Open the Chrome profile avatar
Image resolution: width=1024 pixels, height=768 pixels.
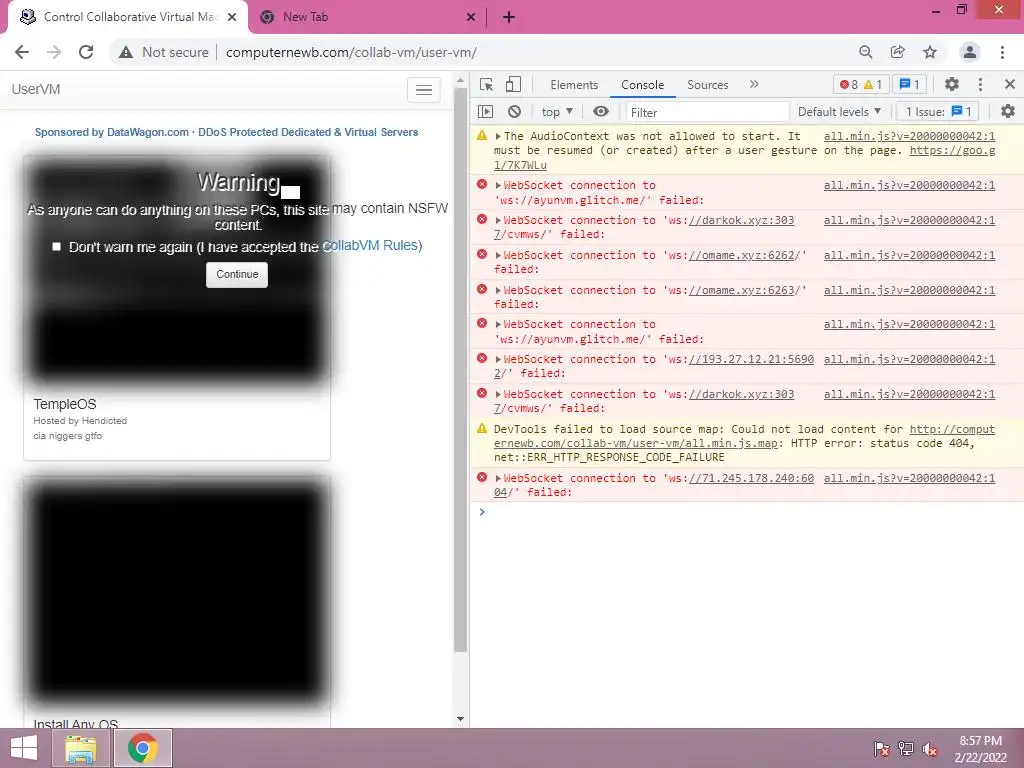point(970,52)
